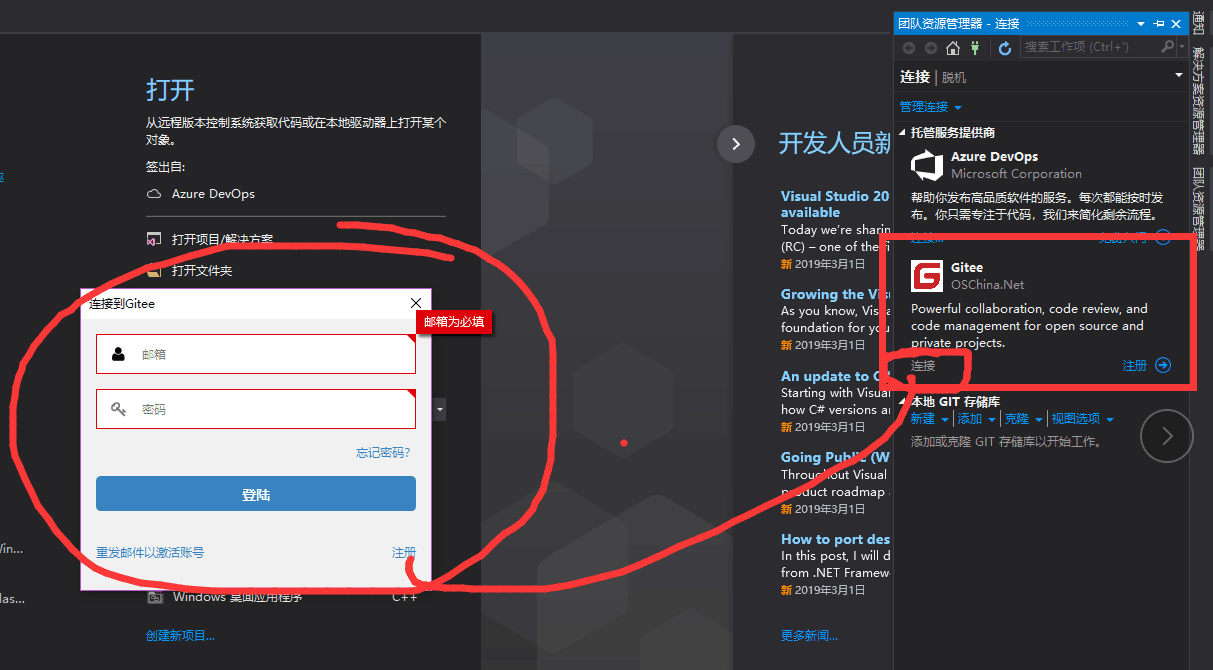Open the 管理连接 dropdown
Viewport: 1213px width, 670px height.
point(958,107)
